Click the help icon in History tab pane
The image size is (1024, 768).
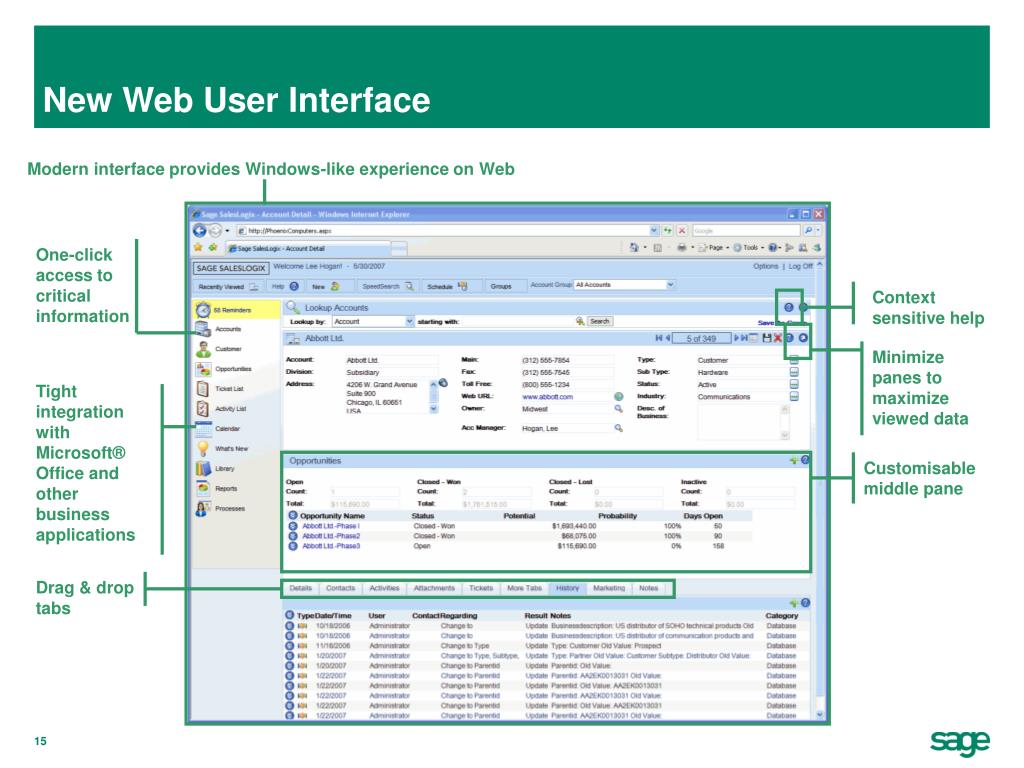coord(805,603)
